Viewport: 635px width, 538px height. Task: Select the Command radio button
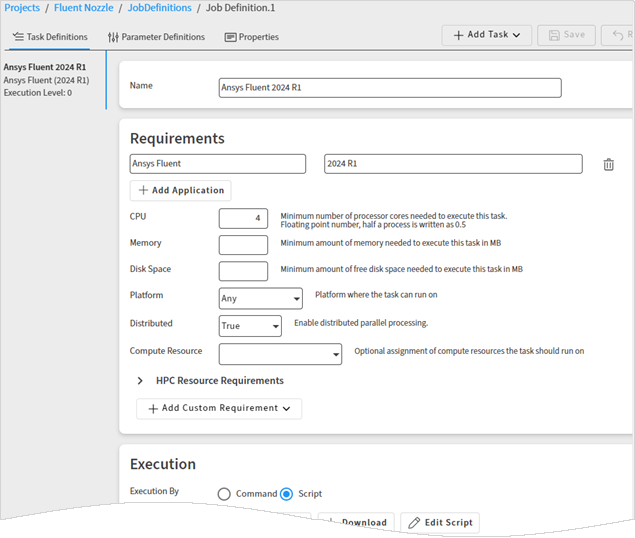(x=224, y=494)
